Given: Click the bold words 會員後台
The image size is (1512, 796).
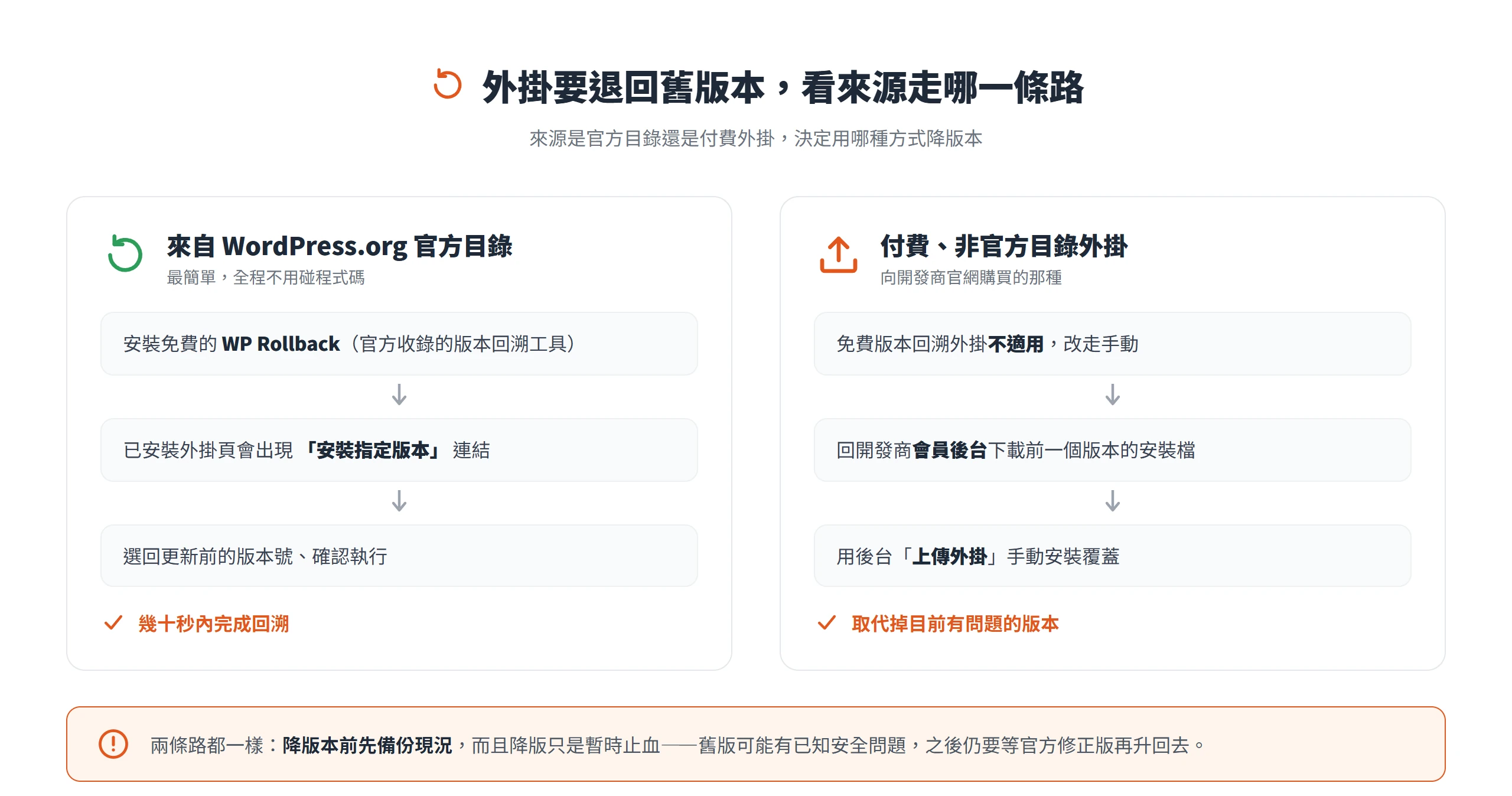Looking at the screenshot, I should 950,450.
